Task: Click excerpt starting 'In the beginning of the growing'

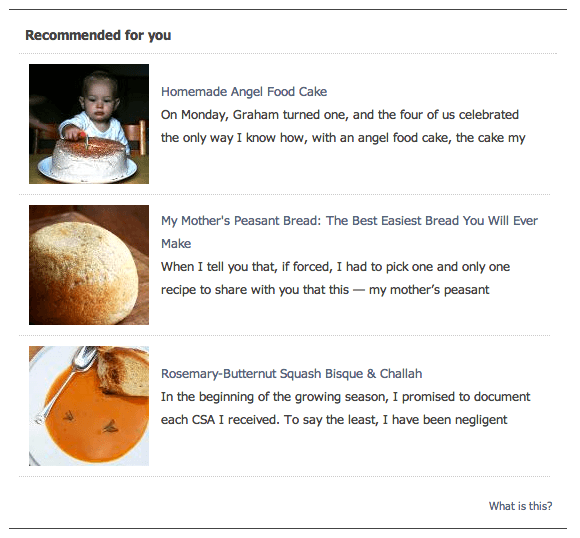Action: click(x=345, y=408)
